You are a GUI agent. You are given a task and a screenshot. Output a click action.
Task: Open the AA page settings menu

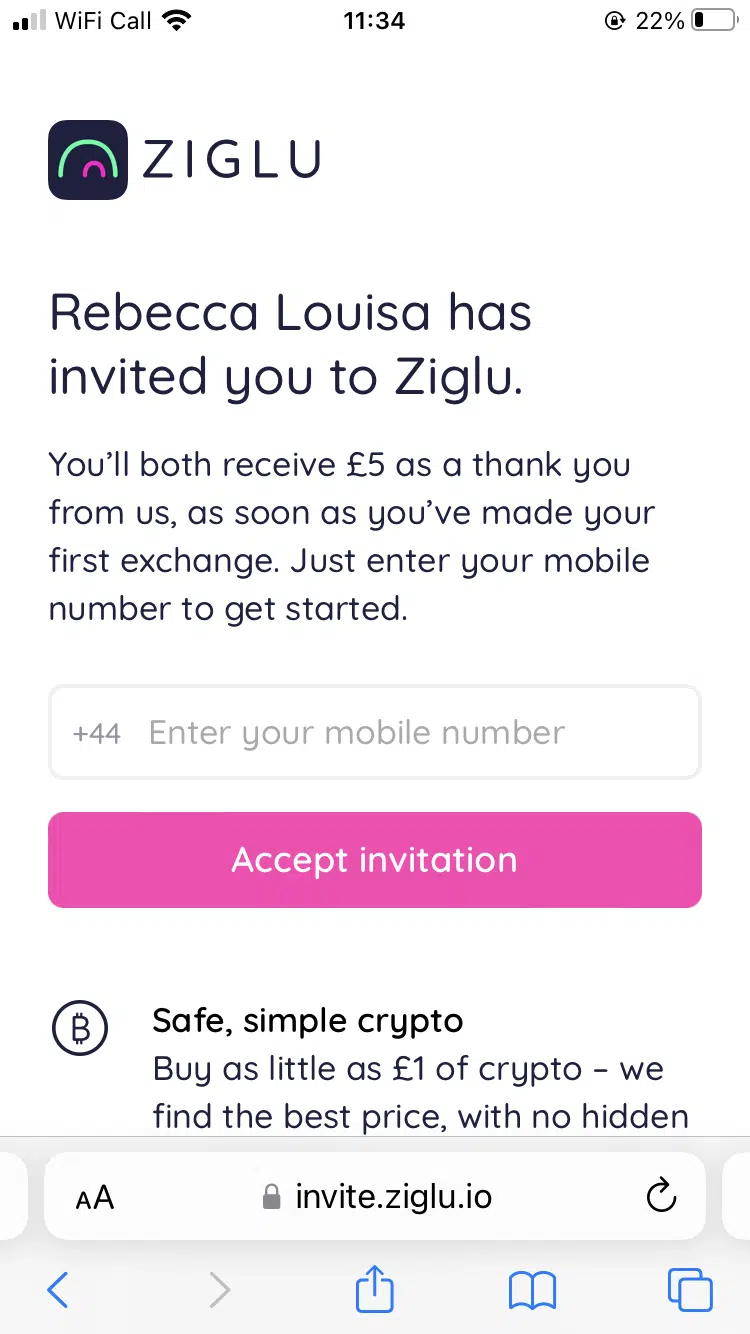(95, 1197)
